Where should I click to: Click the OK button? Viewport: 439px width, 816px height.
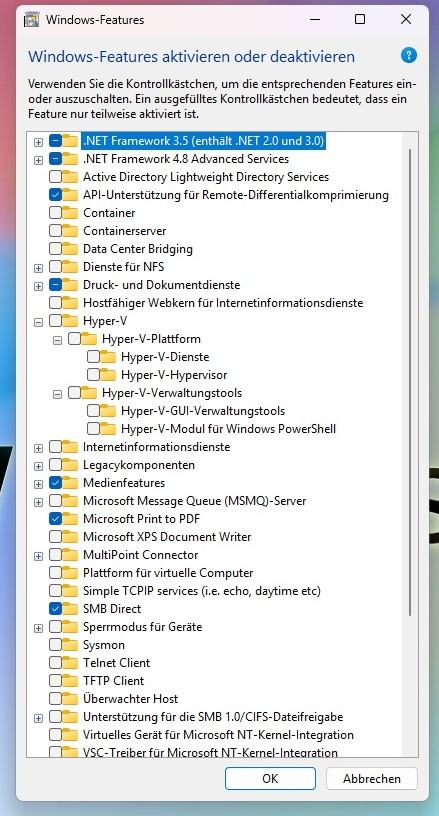(270, 779)
